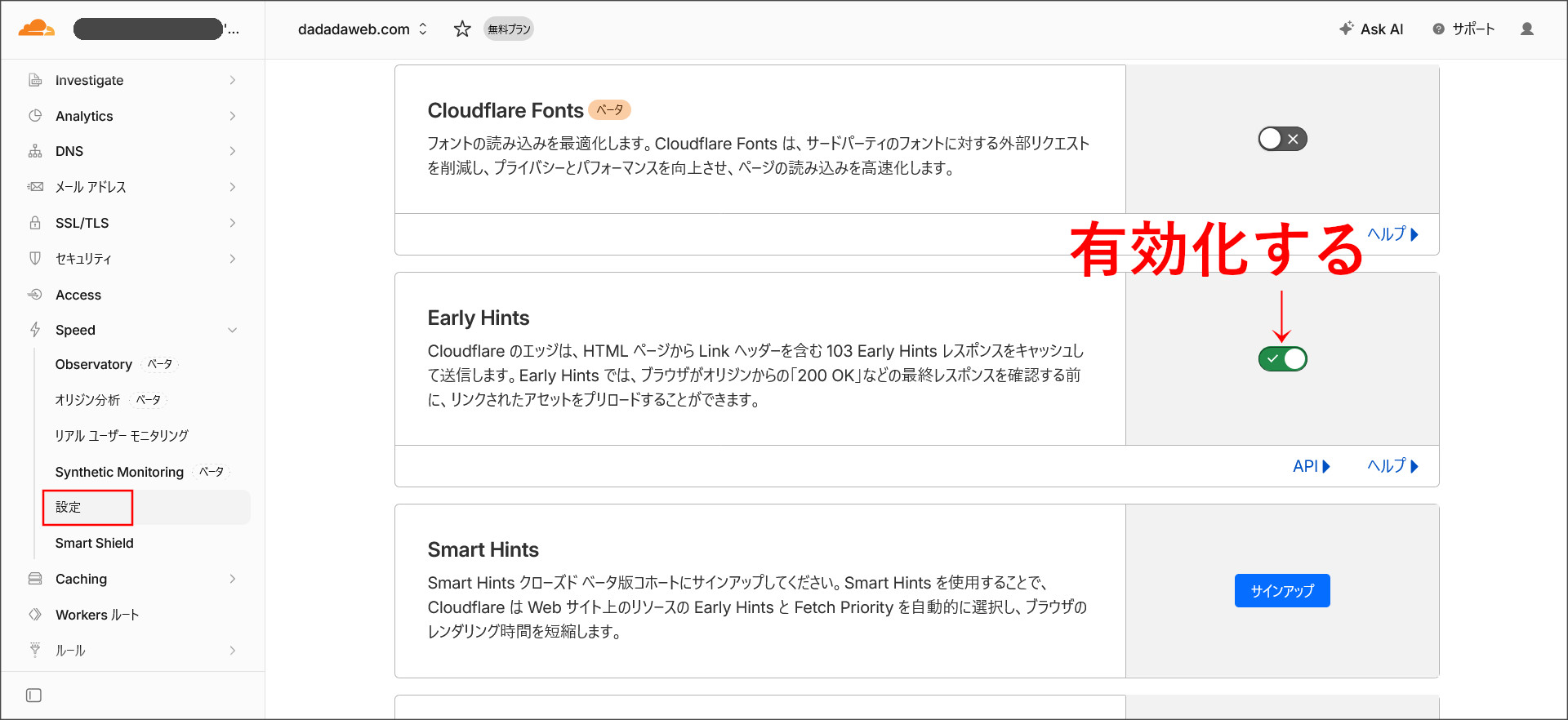Select the 設定 menu item
This screenshot has height=720, width=1568.
click(146, 507)
